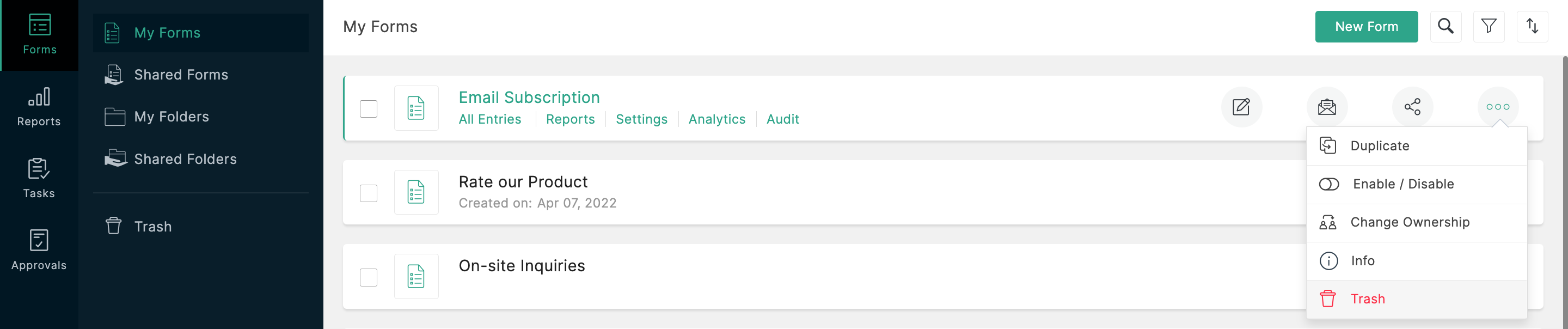Open Reports in the left navigation rail
This screenshot has height=329, width=1568.
tap(39, 107)
